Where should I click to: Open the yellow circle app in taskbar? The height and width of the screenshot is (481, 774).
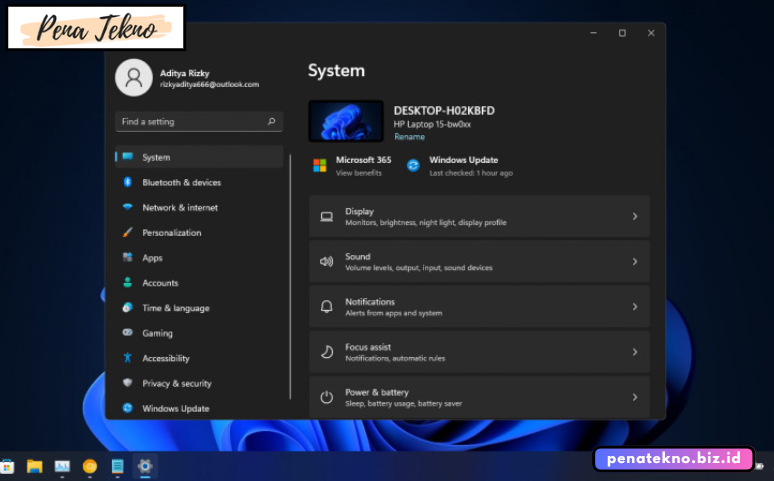pos(90,466)
